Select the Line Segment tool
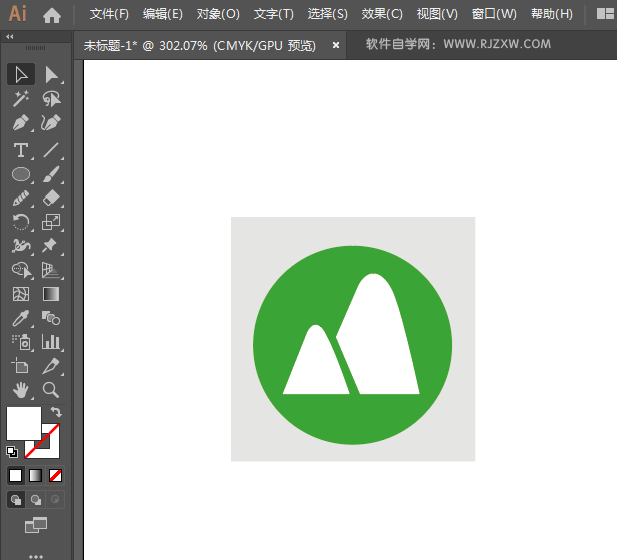 click(52, 150)
